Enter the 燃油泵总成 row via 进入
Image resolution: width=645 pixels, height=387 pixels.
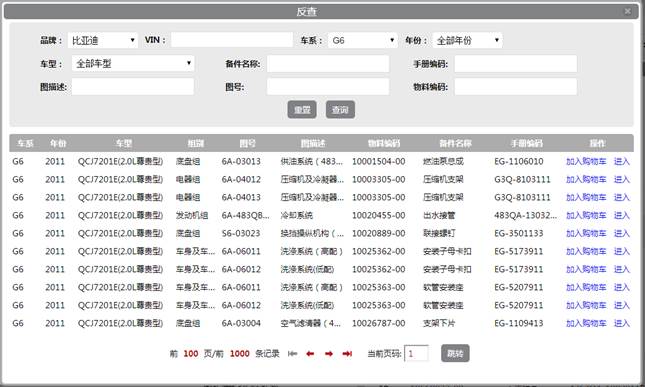click(x=622, y=162)
